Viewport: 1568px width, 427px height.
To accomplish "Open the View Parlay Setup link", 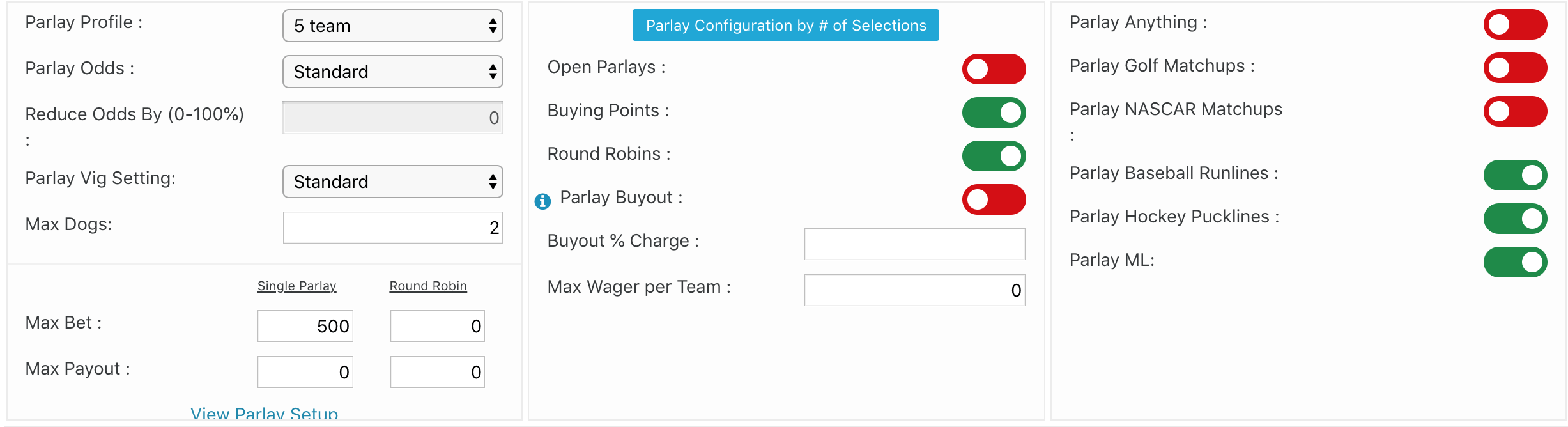I will pyautogui.click(x=264, y=414).
